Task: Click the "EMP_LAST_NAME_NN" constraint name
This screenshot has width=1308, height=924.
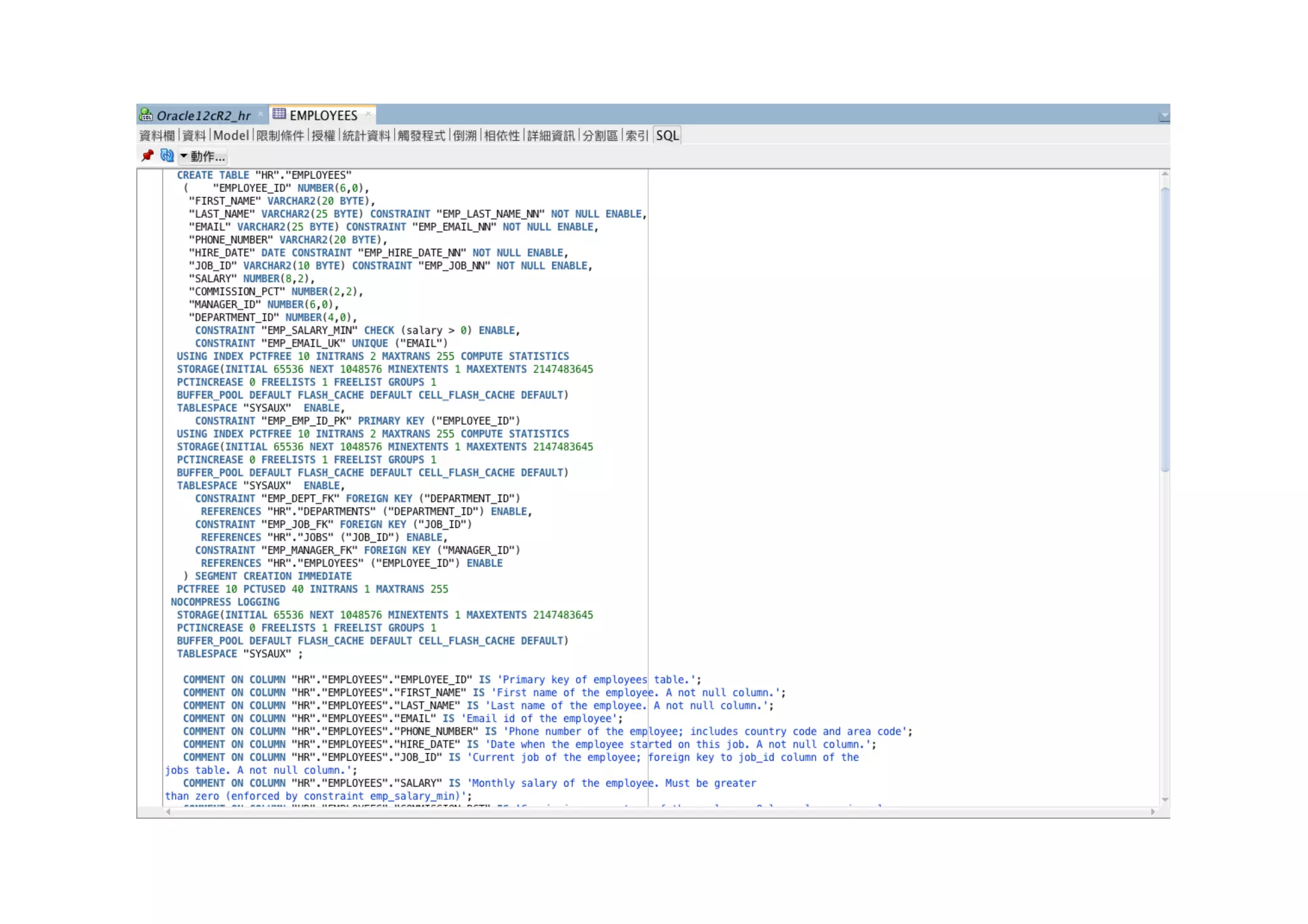Action: [490, 214]
